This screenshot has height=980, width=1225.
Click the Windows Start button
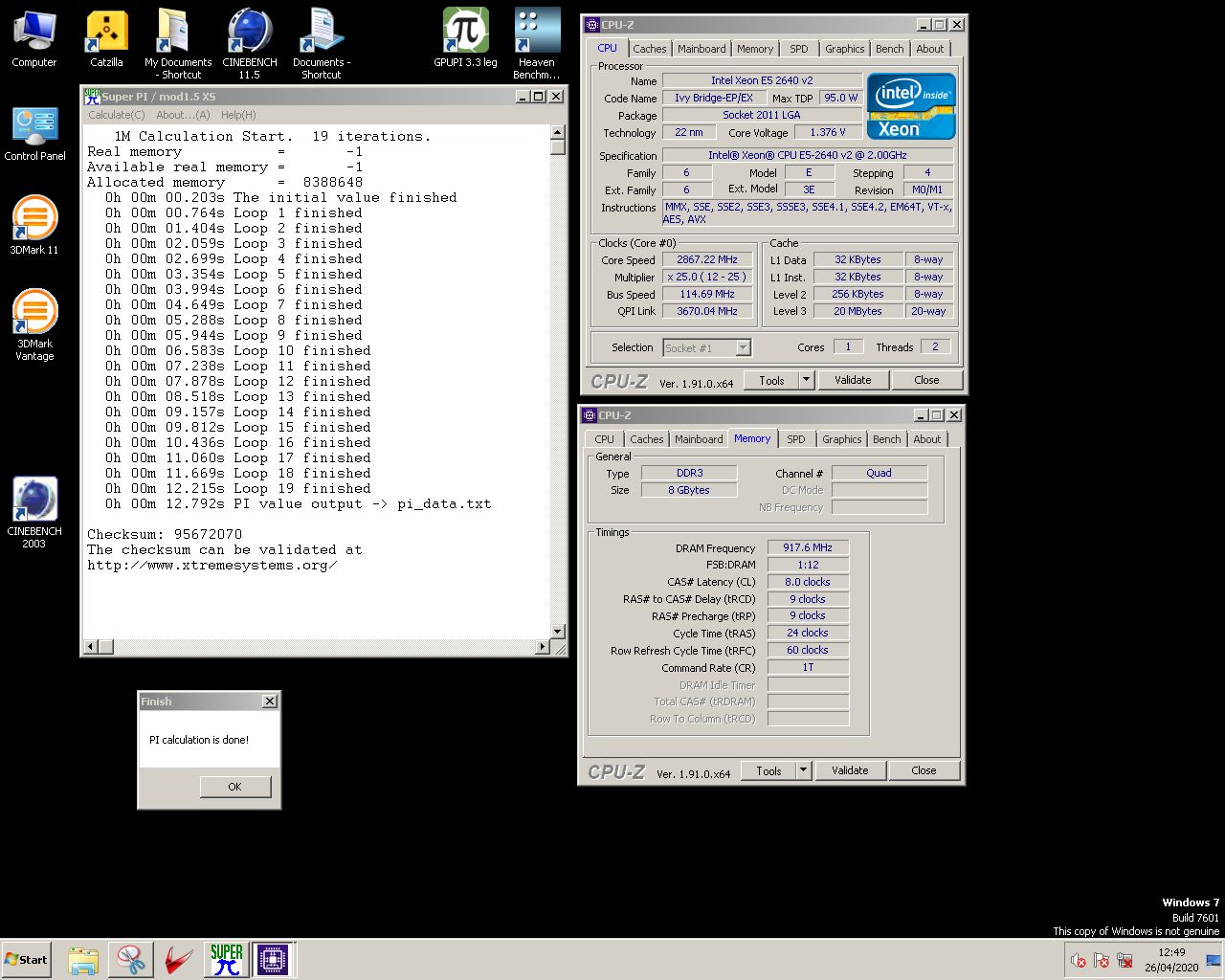[26, 959]
